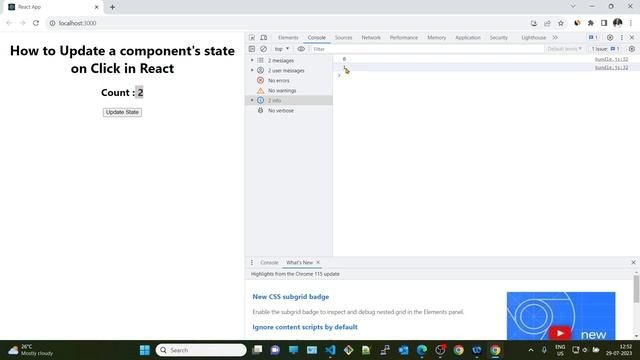Share this page icon

pos(547,23)
